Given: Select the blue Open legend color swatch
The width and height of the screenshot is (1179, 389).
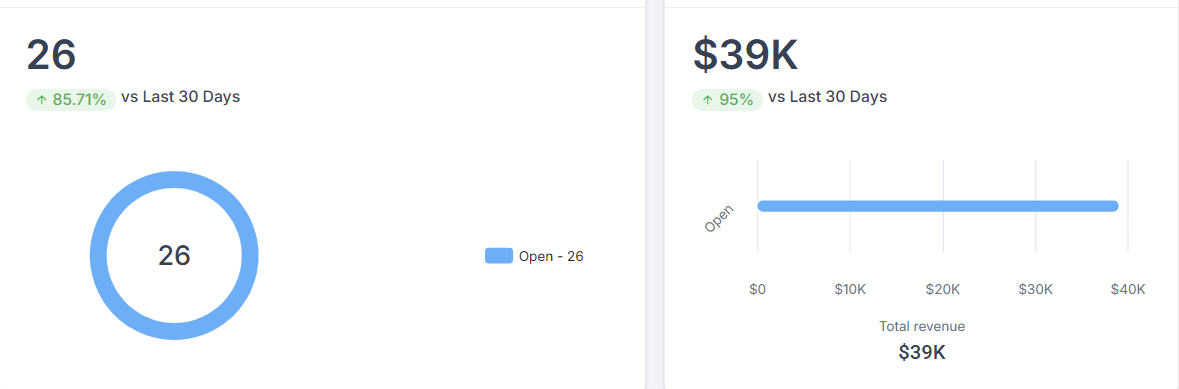Looking at the screenshot, I should tap(499, 256).
